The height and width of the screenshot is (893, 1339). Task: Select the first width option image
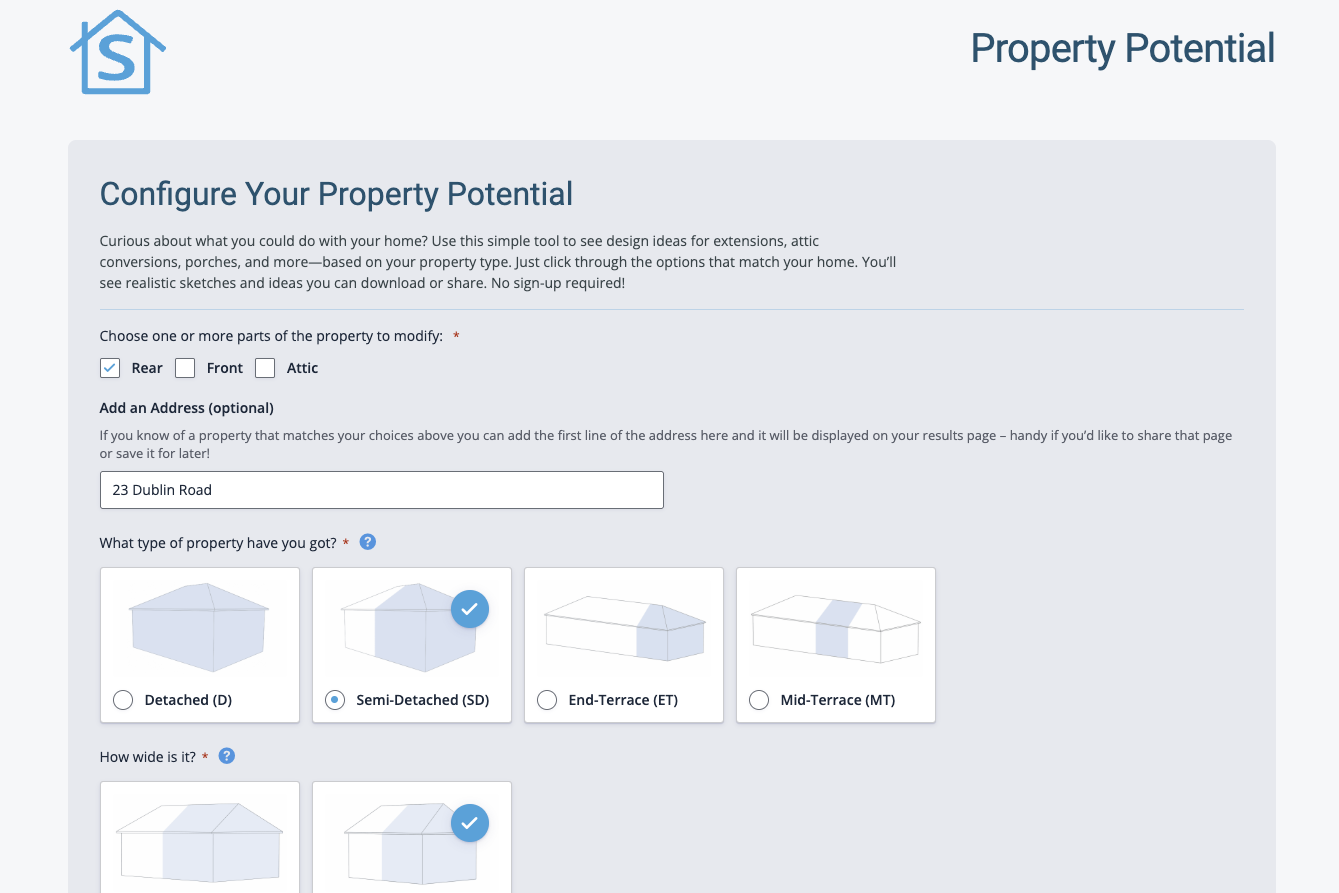click(x=200, y=840)
